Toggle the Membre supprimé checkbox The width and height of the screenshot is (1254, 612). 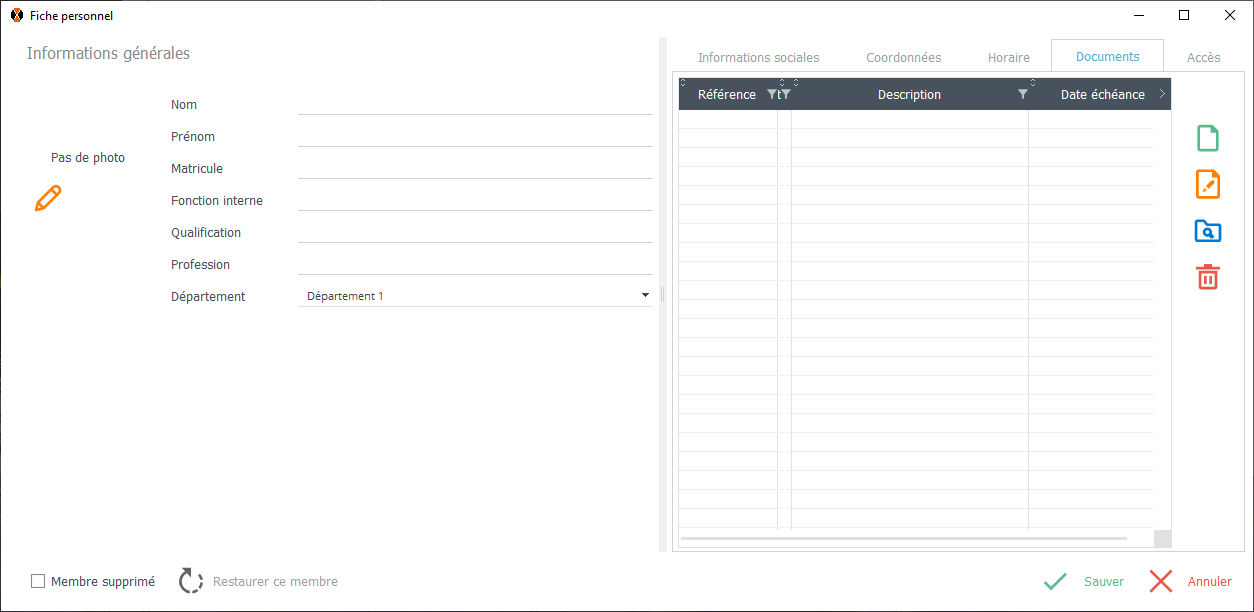(x=38, y=581)
